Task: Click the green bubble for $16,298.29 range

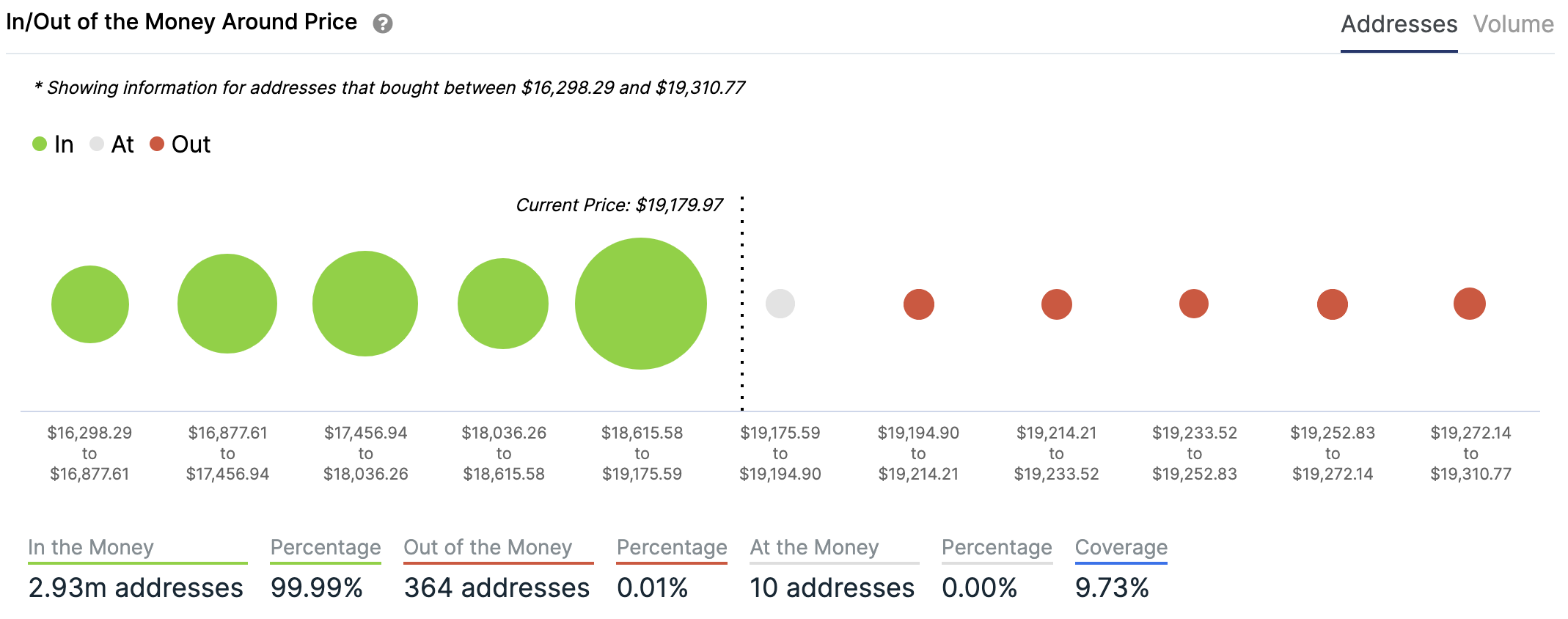Action: coord(90,304)
